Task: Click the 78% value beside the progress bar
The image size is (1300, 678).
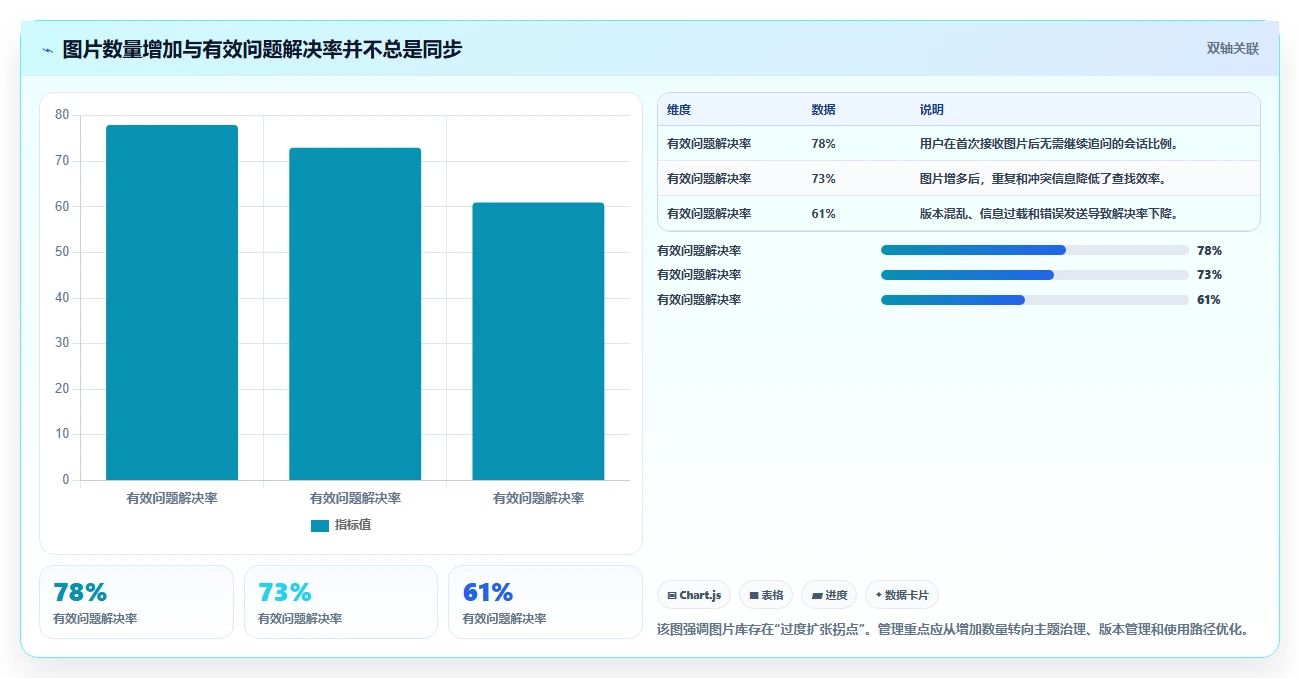Action: click(x=1209, y=251)
